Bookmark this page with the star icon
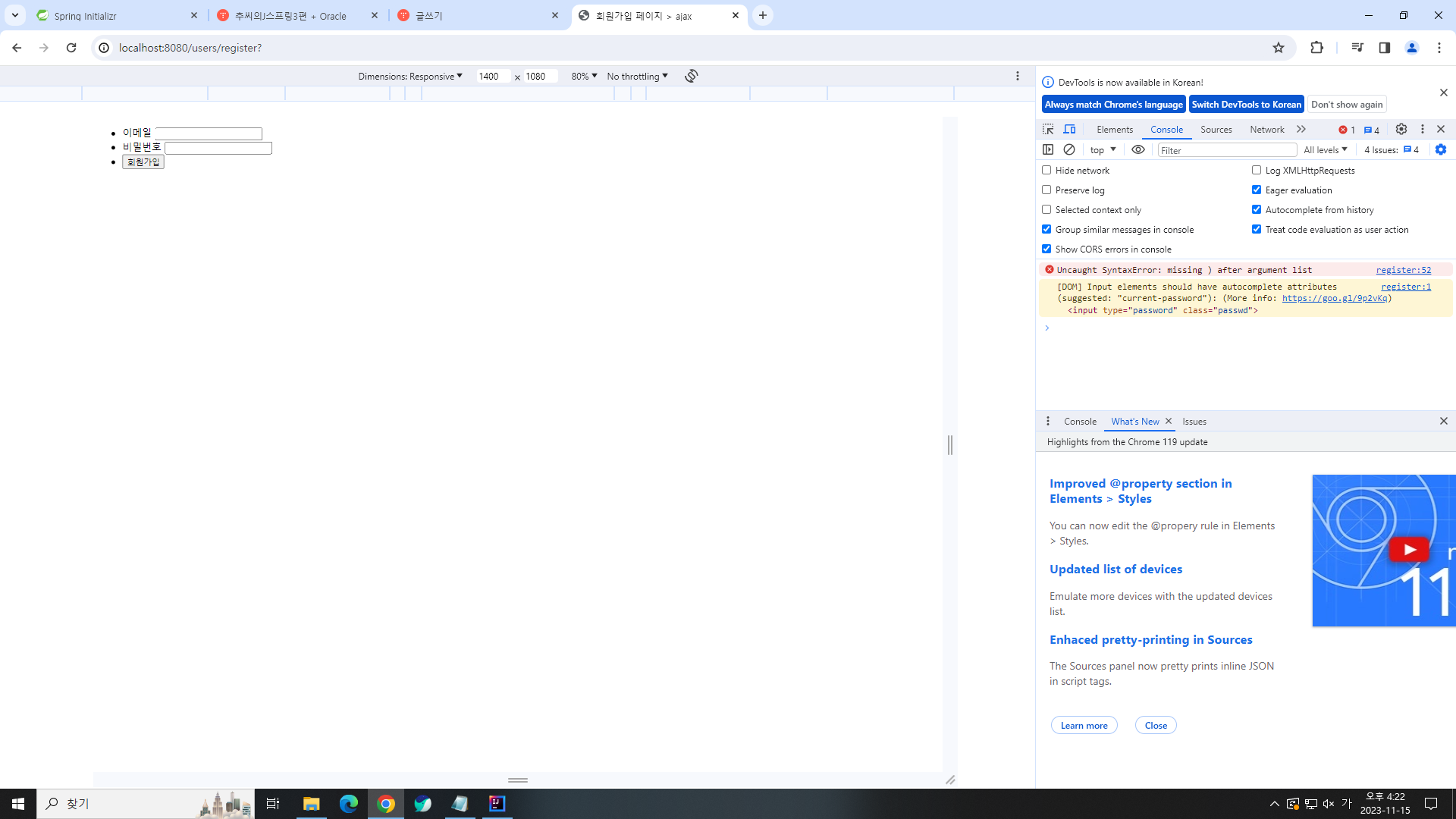 [x=1279, y=48]
